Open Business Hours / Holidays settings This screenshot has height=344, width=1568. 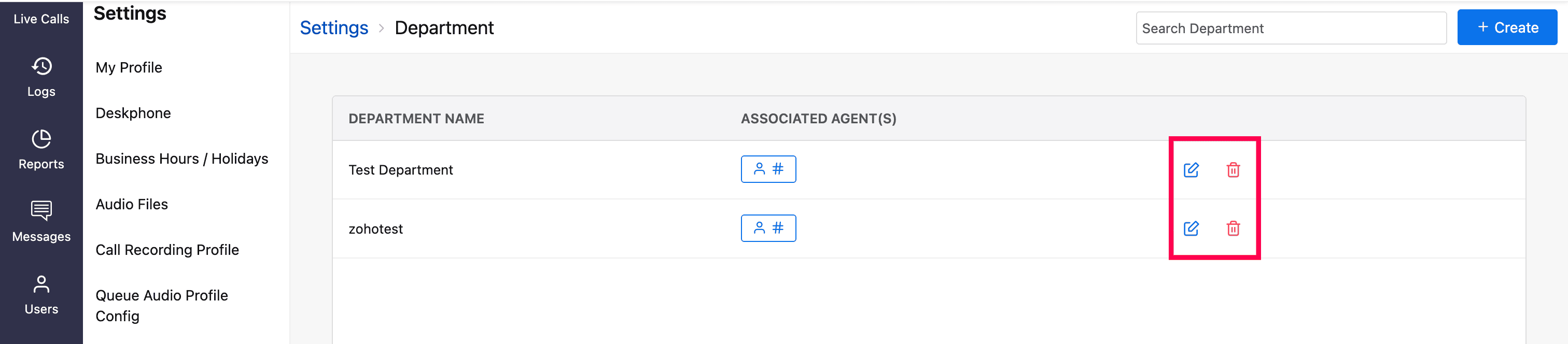pos(181,159)
